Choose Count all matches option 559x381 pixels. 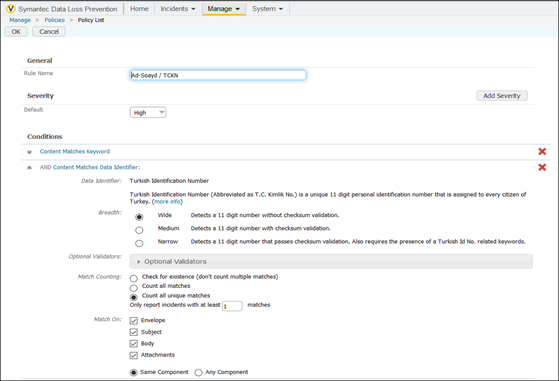133,288
